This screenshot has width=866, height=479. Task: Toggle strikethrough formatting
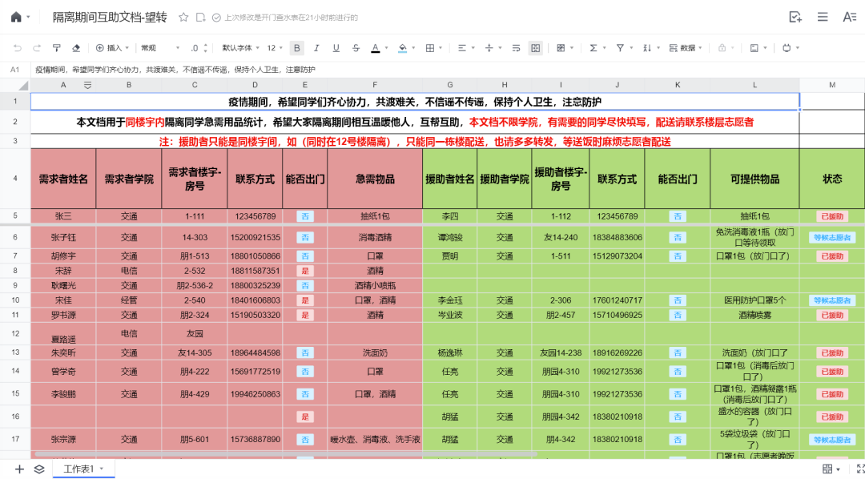click(355, 47)
